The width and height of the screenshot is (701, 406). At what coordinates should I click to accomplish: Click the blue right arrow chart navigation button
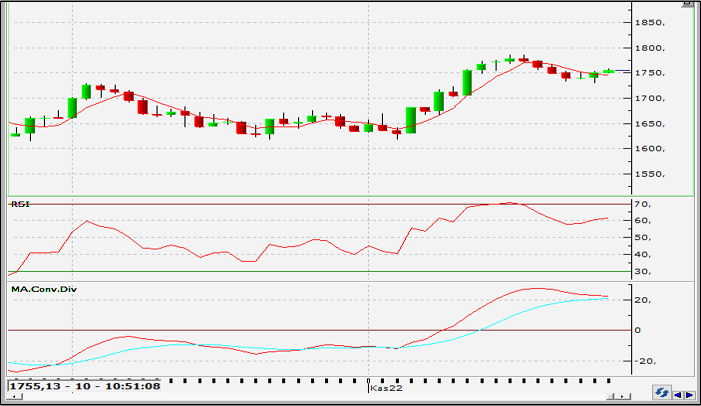(x=690, y=395)
